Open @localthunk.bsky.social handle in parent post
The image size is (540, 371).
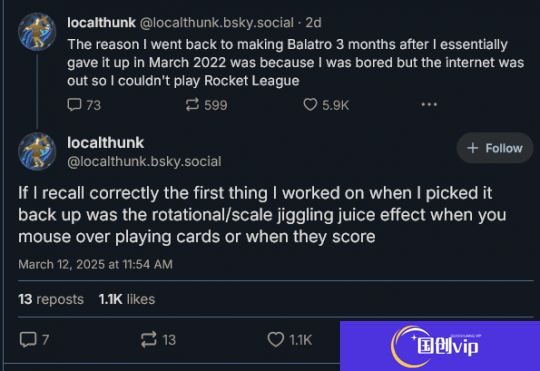coord(217,23)
